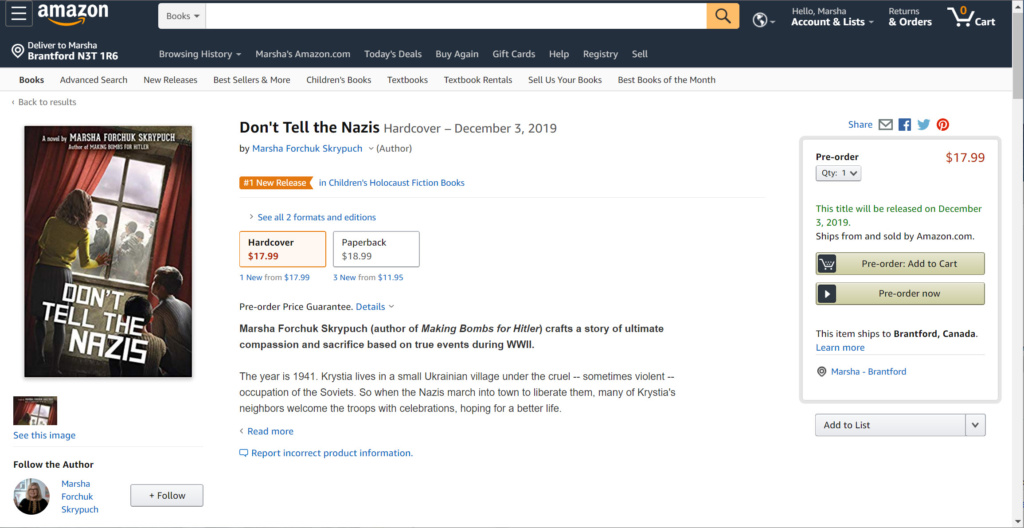Open the shopping cart
This screenshot has width=1024, height=528.
(x=970, y=17)
